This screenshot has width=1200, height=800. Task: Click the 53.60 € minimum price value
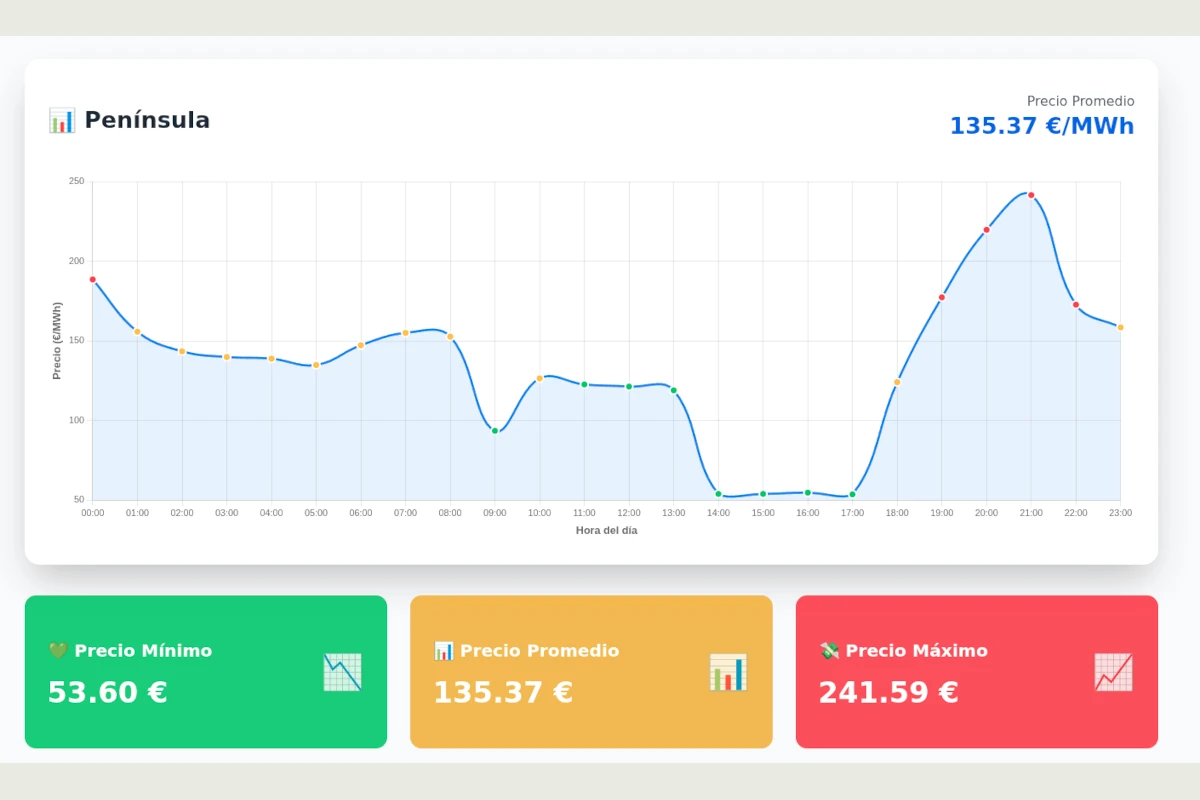108,692
